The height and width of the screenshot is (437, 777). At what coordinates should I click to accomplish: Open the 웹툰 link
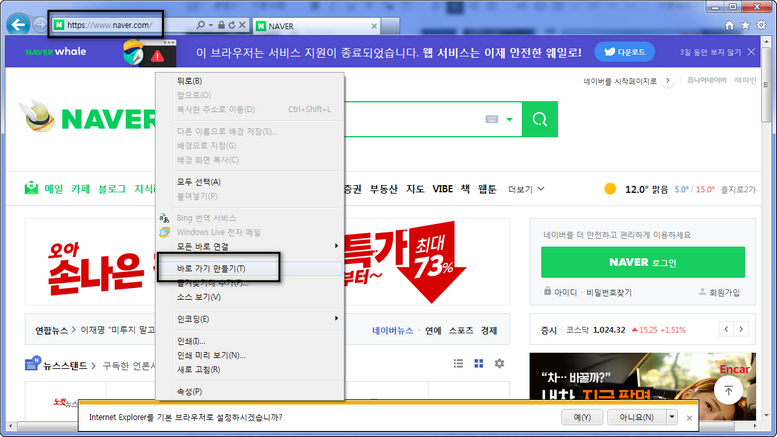pos(487,189)
